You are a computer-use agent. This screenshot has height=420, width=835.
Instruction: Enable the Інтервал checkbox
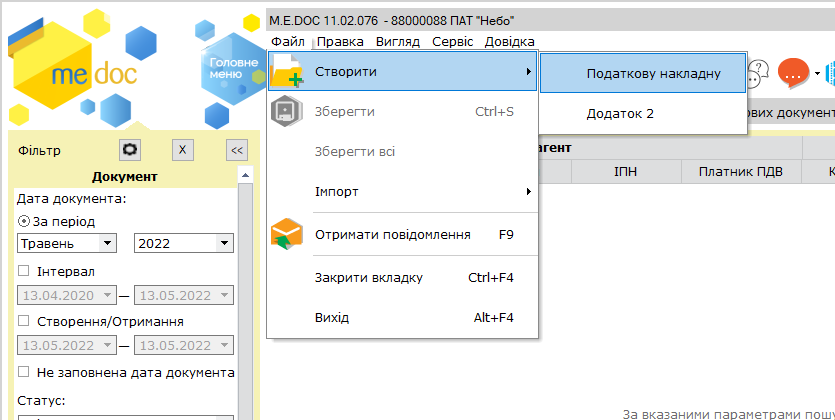[x=23, y=271]
